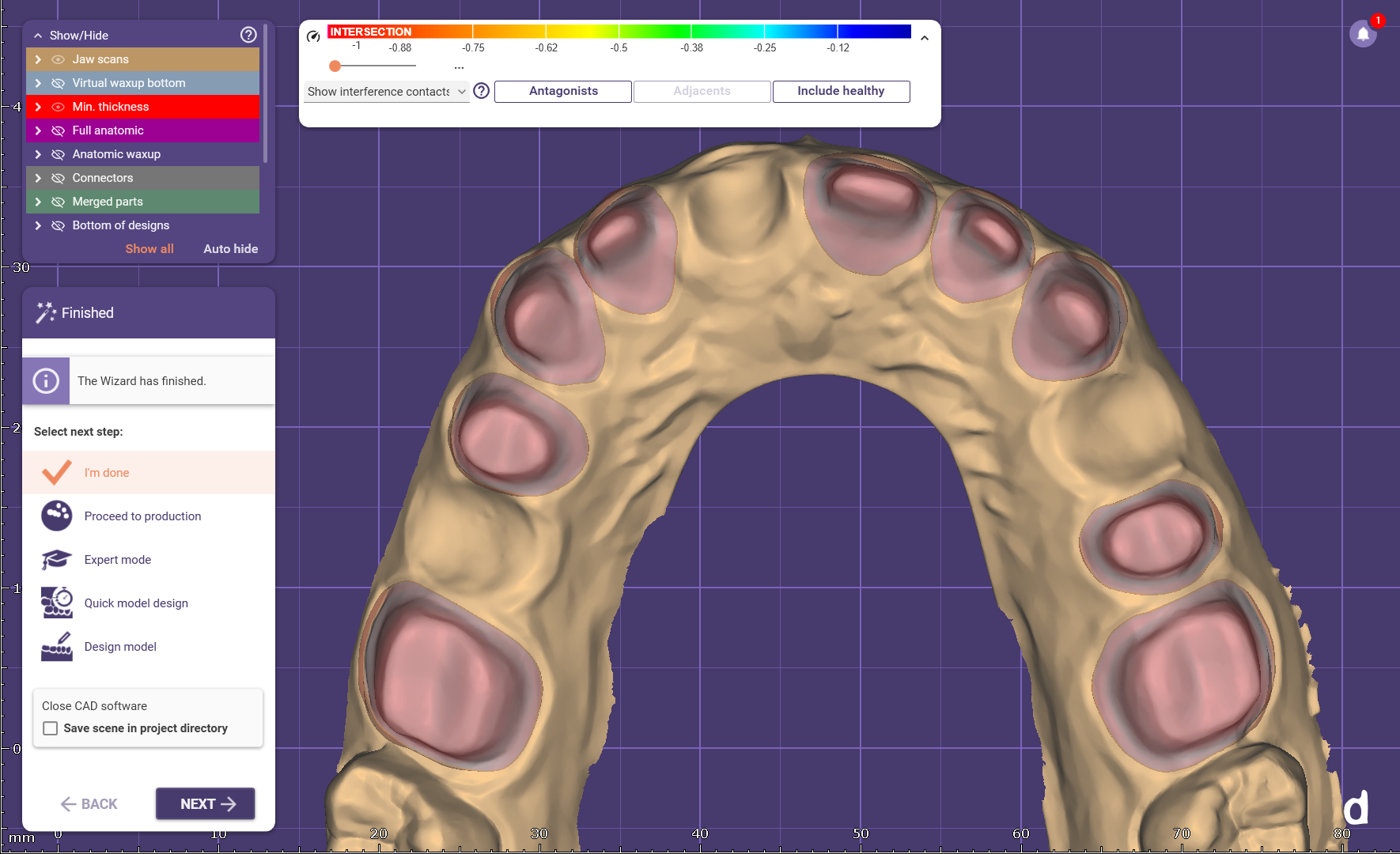Show the Full anatomic layer
This screenshot has height=854, width=1400.
tap(58, 130)
